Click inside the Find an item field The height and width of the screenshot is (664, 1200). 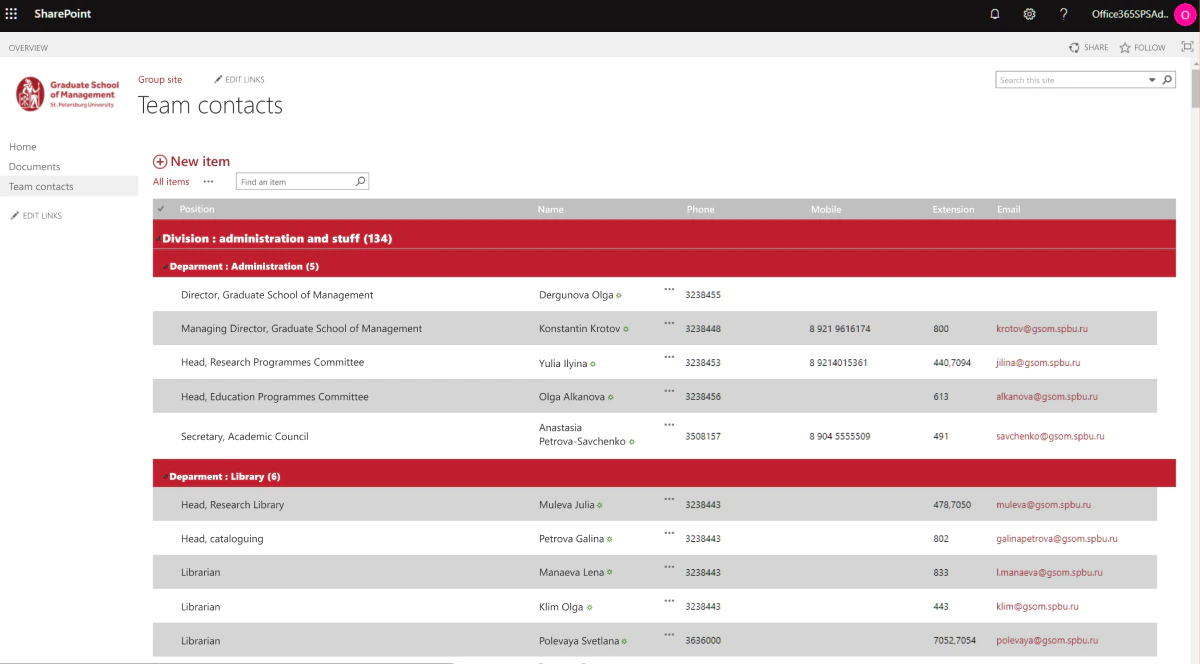[x=295, y=182]
